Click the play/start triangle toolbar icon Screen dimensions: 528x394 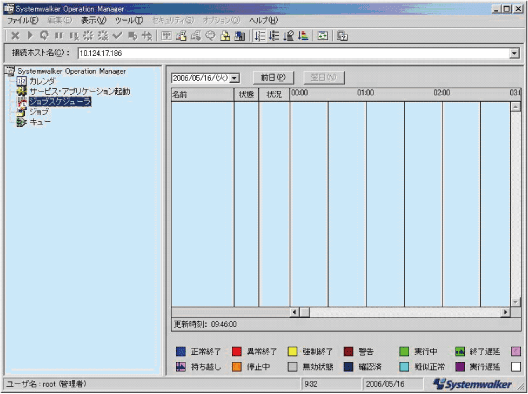click(x=30, y=36)
